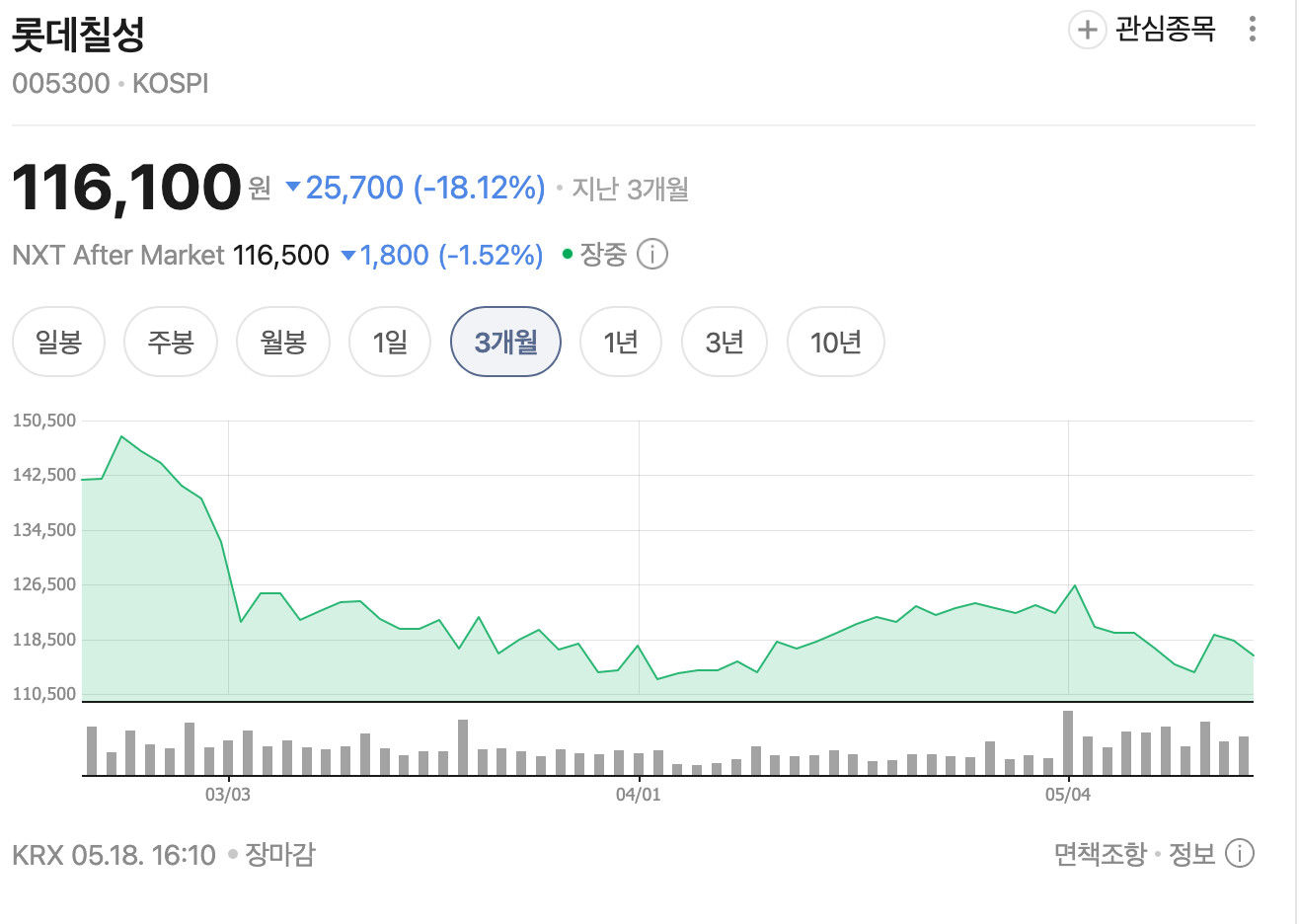Show the 10년 price history

[x=836, y=342]
